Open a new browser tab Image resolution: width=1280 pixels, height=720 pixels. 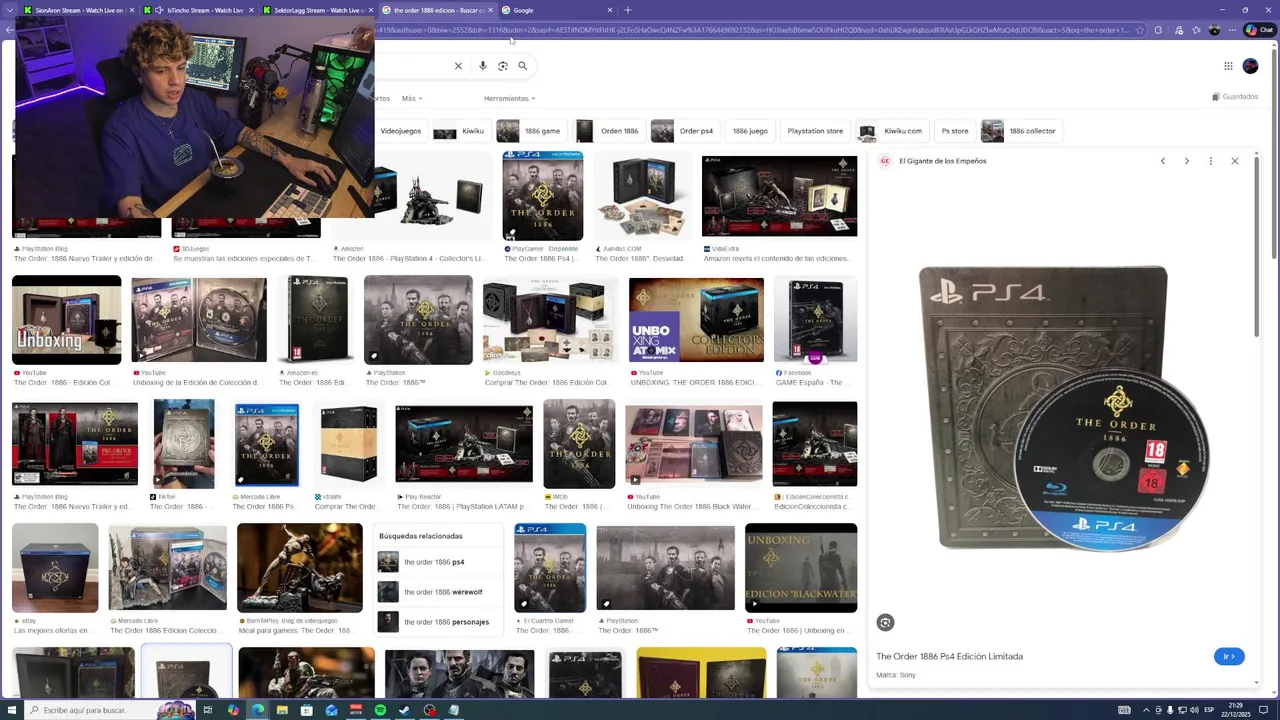tap(627, 10)
